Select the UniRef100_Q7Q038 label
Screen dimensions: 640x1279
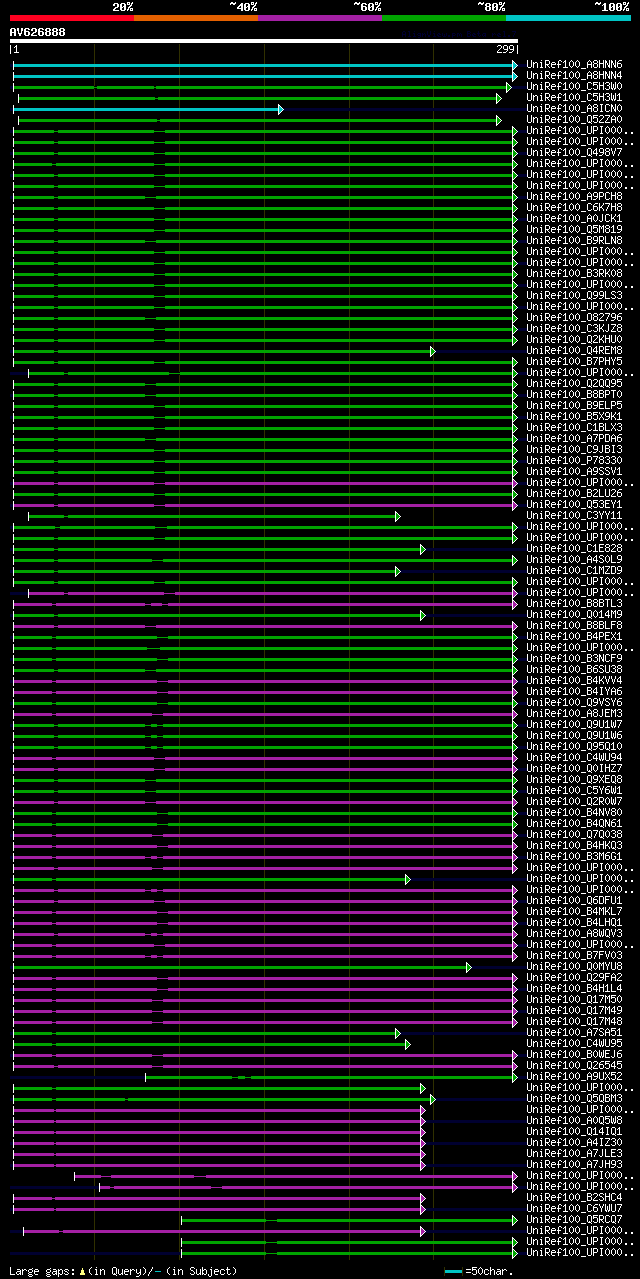[x=574, y=835]
